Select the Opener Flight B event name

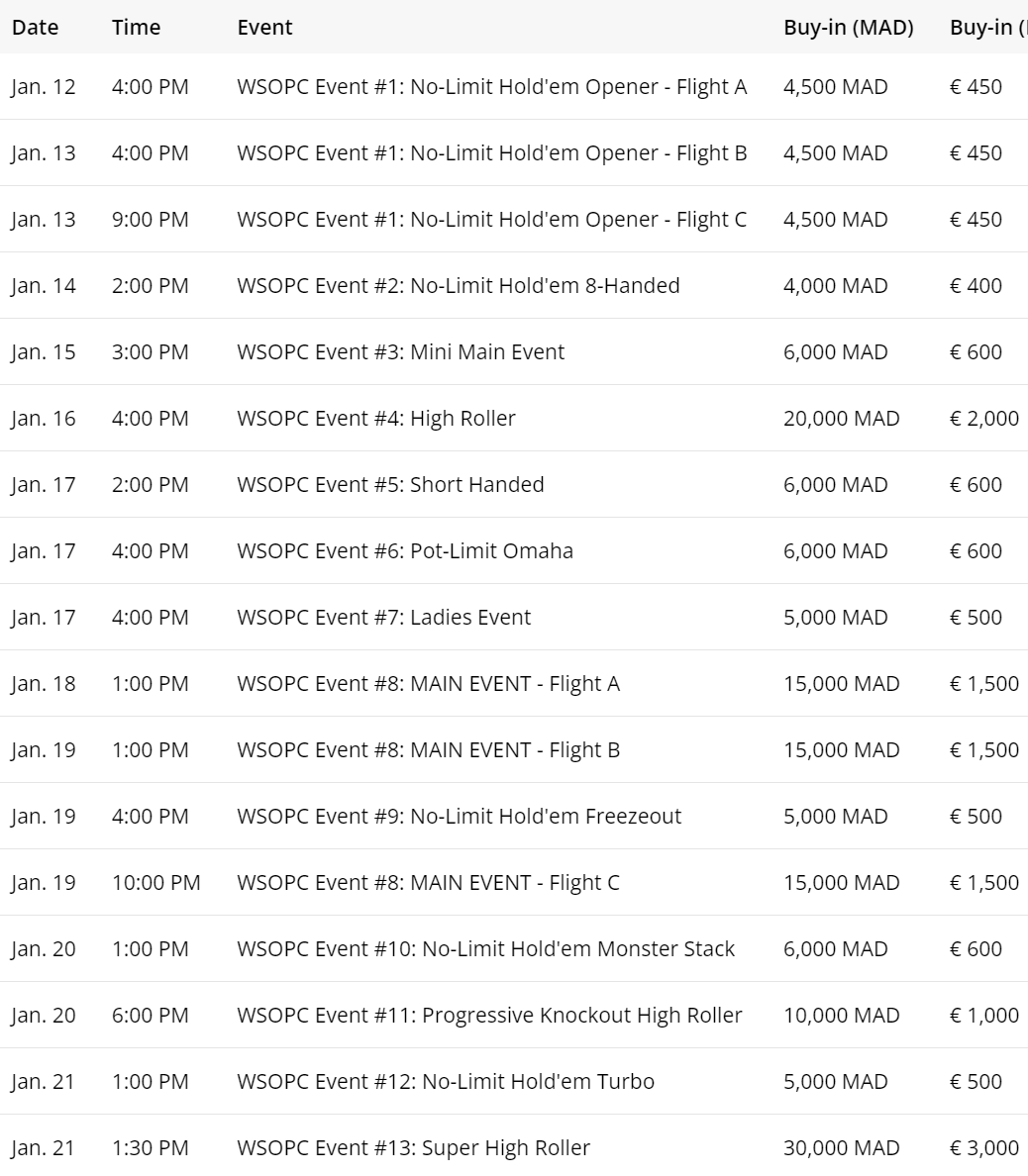click(491, 153)
